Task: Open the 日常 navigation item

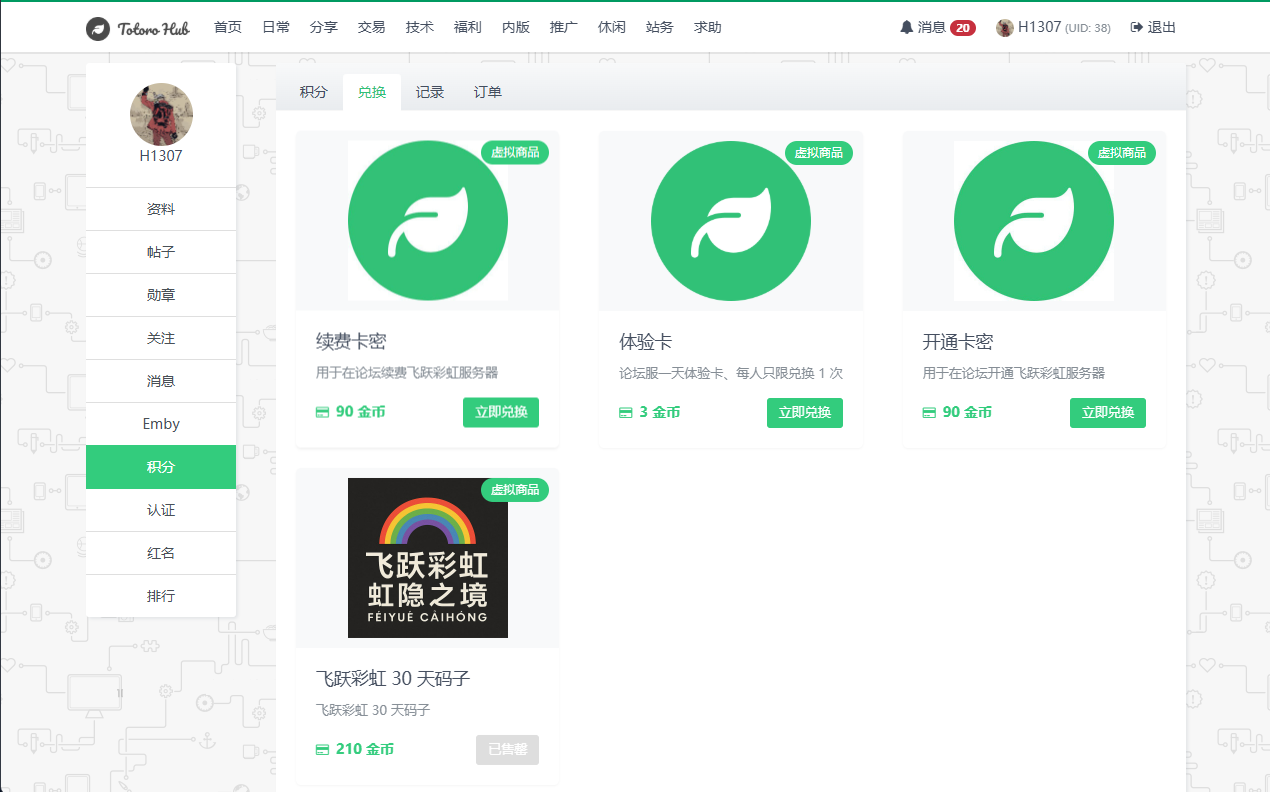Action: 276,28
